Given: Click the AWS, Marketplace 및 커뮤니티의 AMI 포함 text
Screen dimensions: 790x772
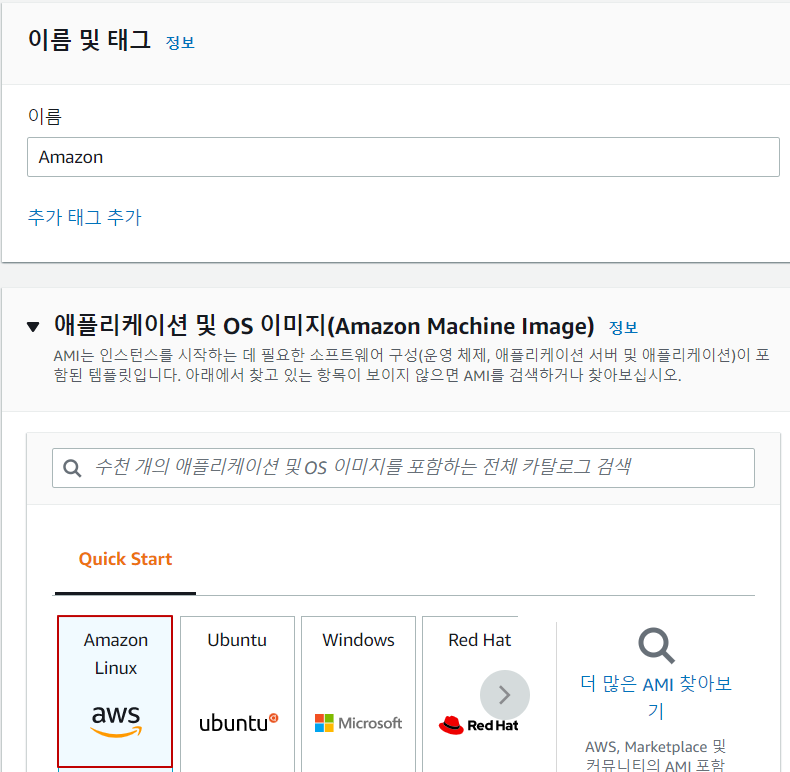Looking at the screenshot, I should pyautogui.click(x=655, y=755).
